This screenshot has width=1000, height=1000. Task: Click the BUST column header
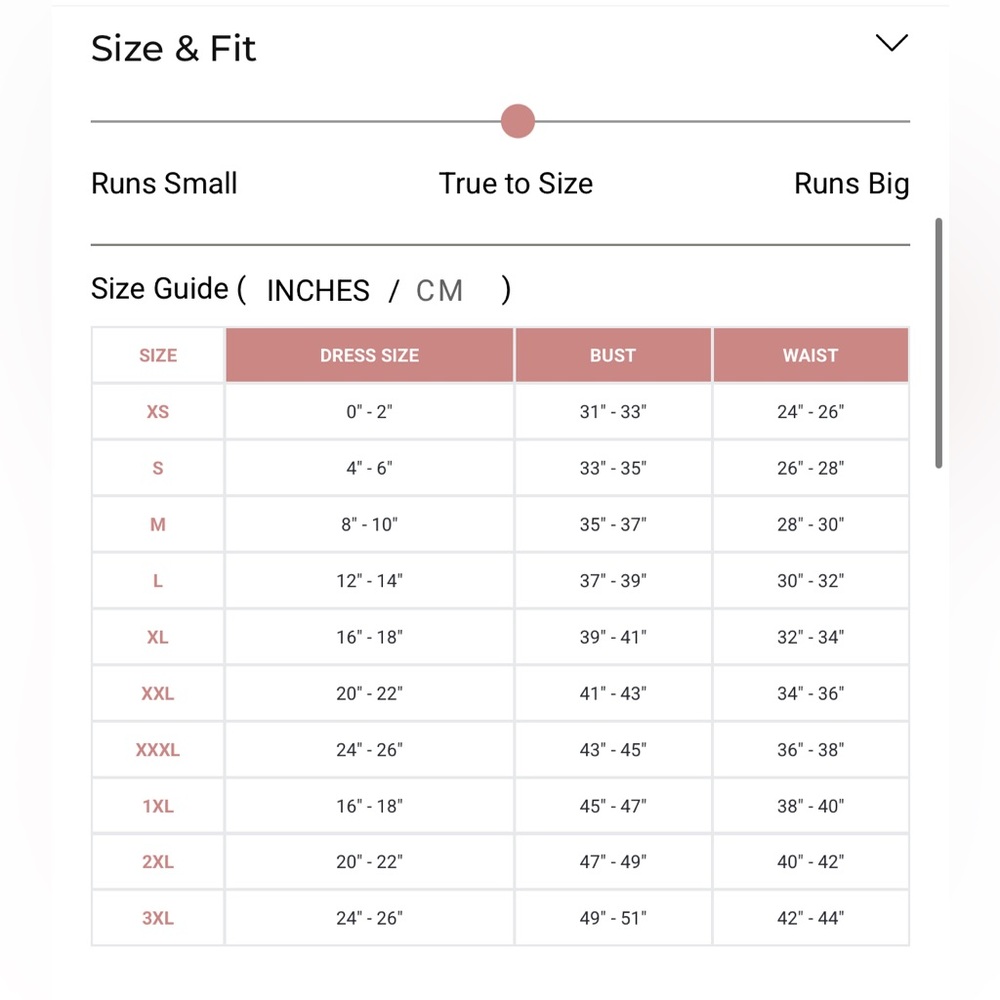click(613, 355)
